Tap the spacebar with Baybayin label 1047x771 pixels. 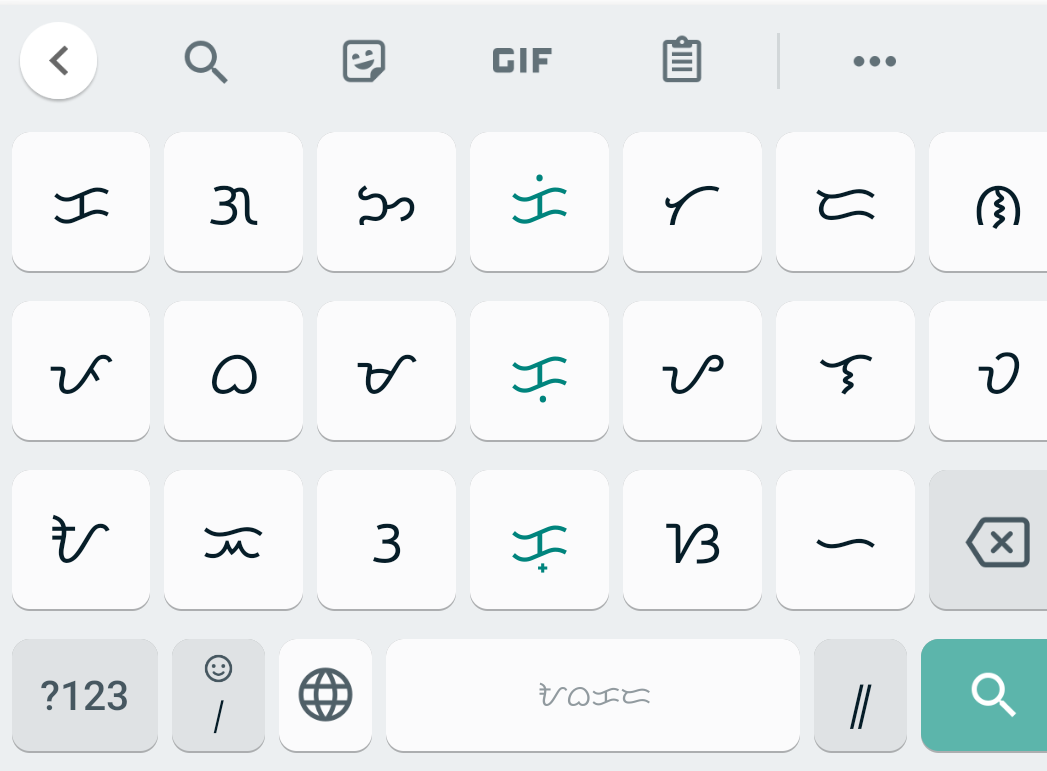[593, 695]
